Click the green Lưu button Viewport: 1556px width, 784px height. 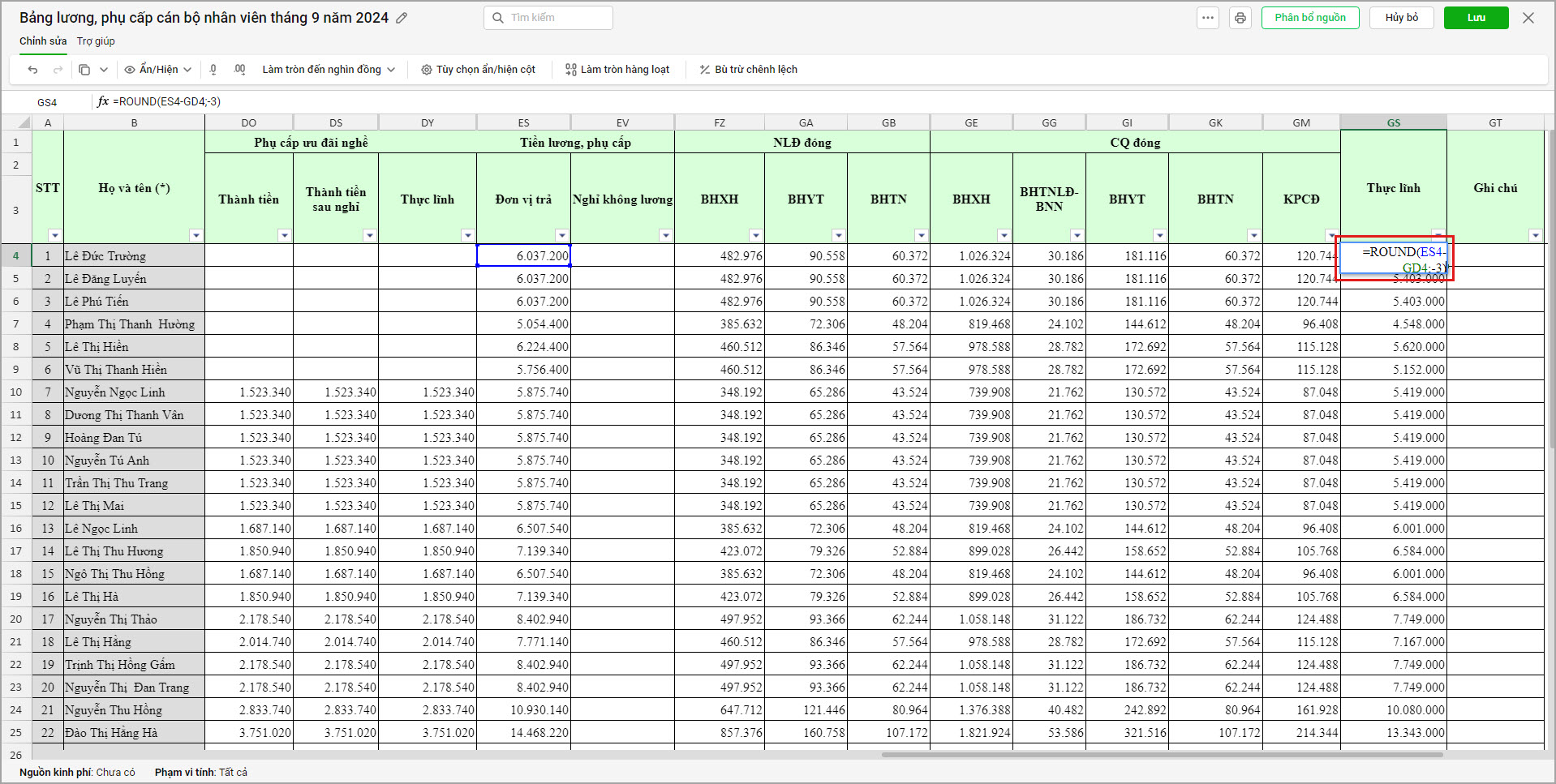pos(1476,18)
